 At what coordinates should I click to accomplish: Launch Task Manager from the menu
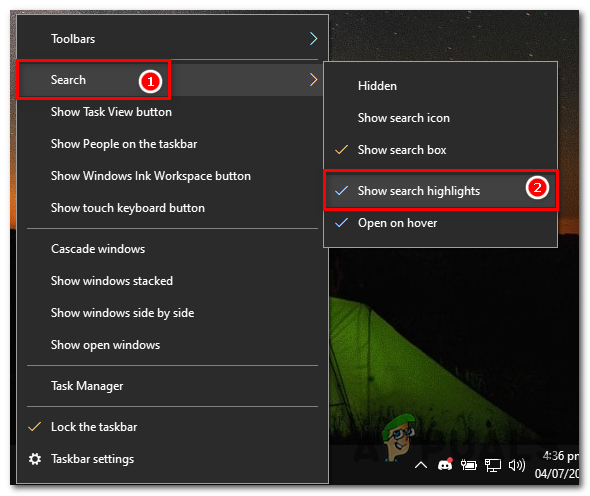(x=172, y=386)
